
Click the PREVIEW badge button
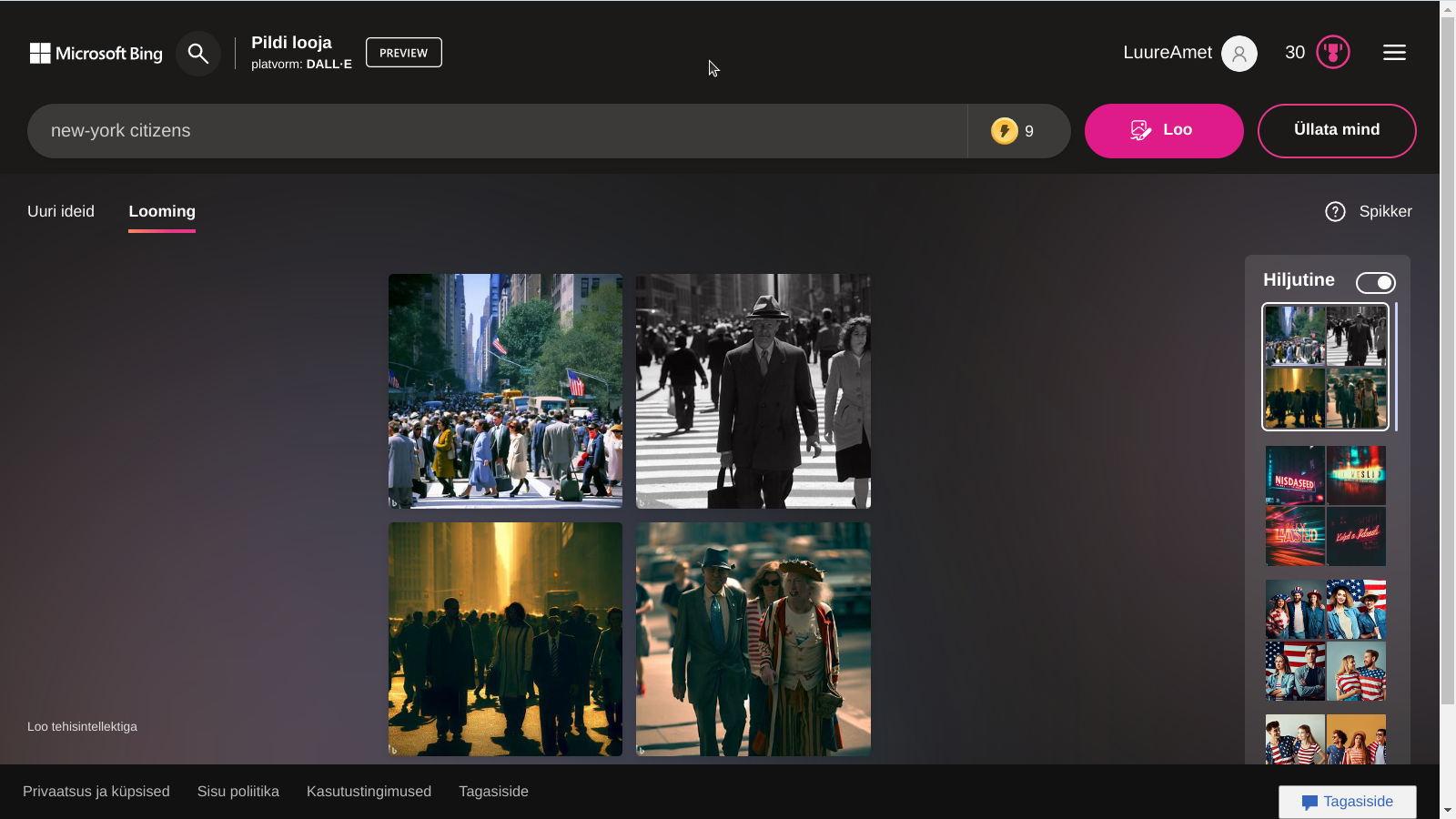[x=404, y=53]
